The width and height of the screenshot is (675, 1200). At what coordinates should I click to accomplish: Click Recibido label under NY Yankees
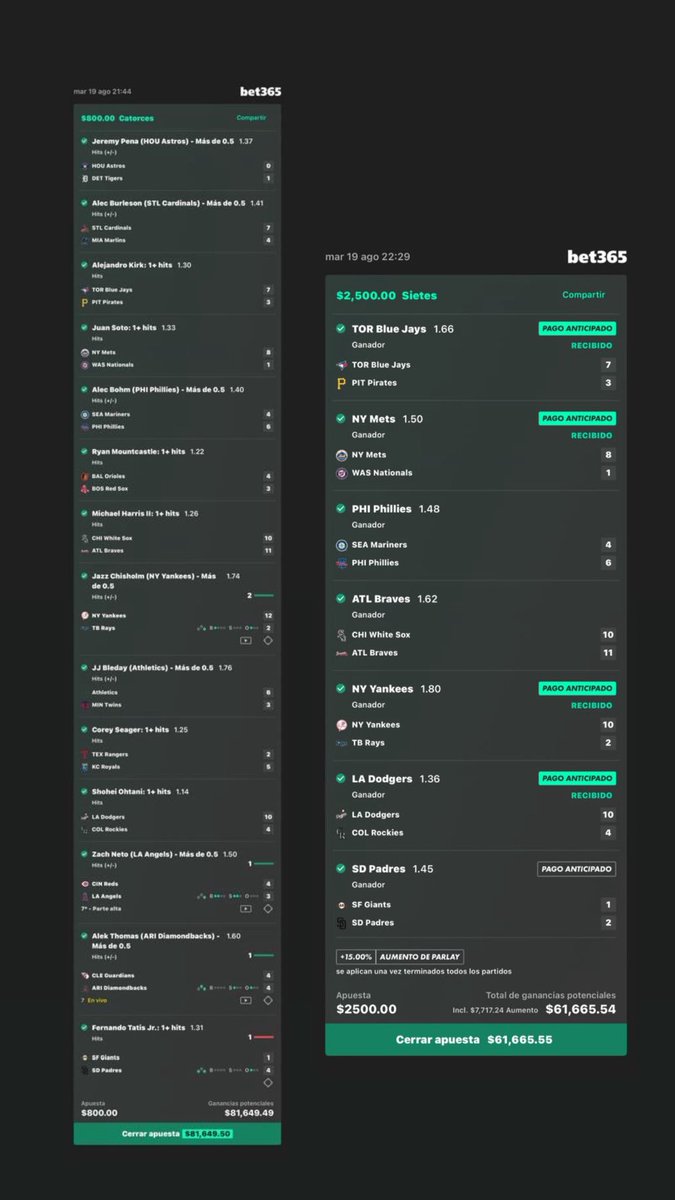[x=592, y=706]
